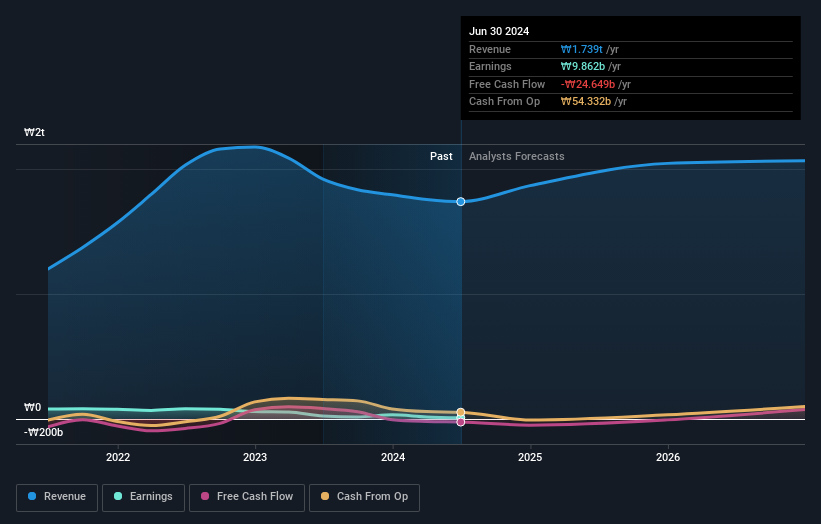
Task: Select the blue Revenue data point marker
Action: tap(461, 202)
